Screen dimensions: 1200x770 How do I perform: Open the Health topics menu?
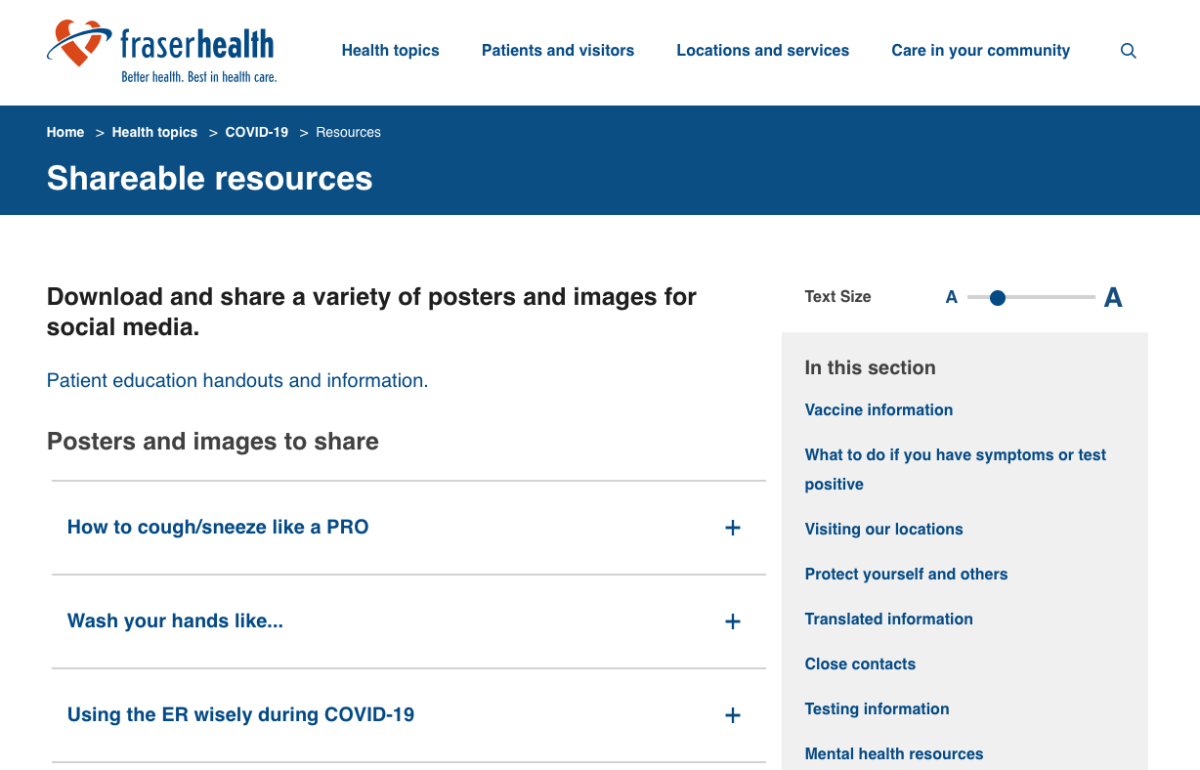click(x=390, y=51)
